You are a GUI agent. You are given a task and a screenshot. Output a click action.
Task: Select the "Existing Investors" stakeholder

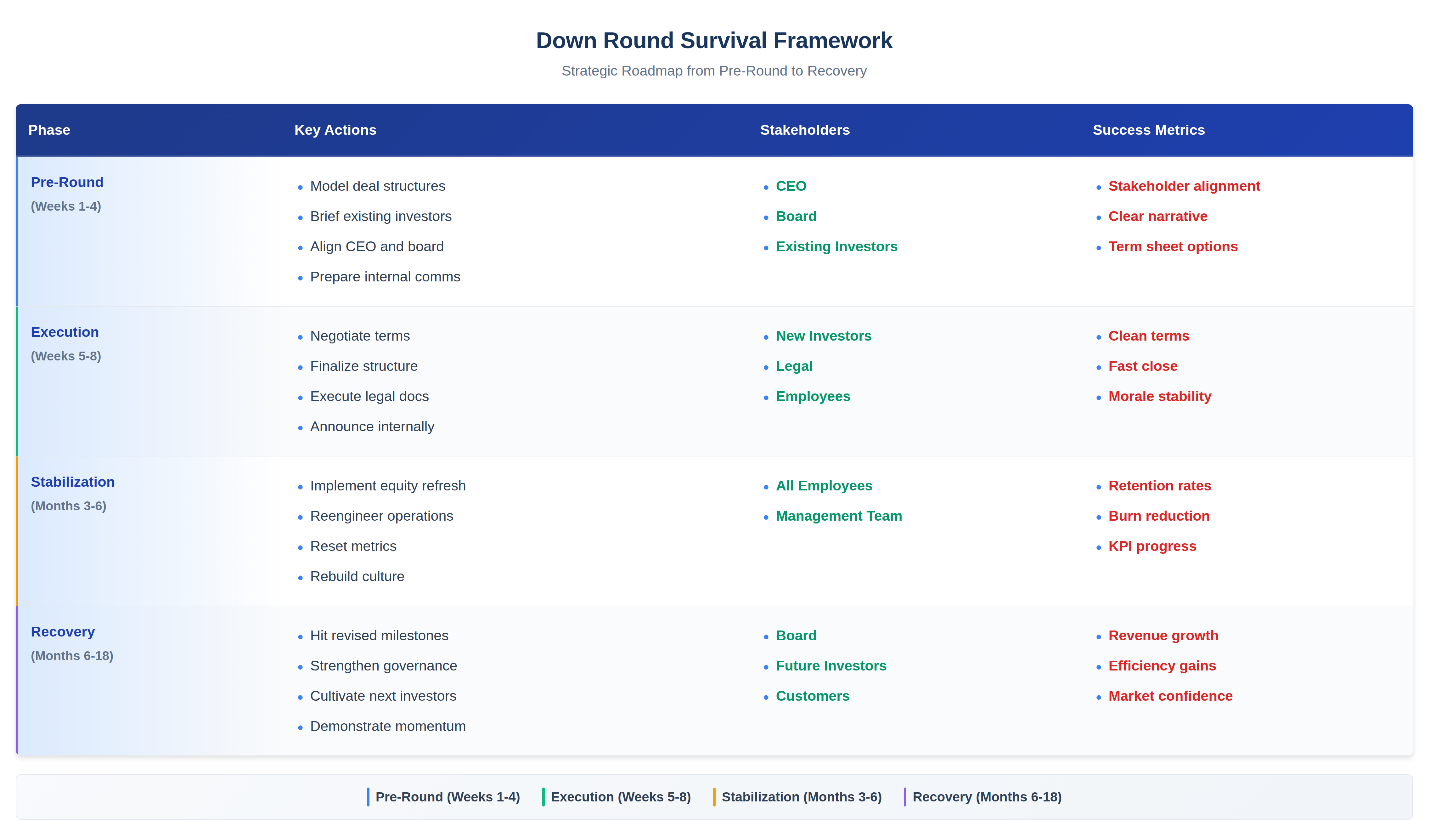pyautogui.click(x=836, y=246)
